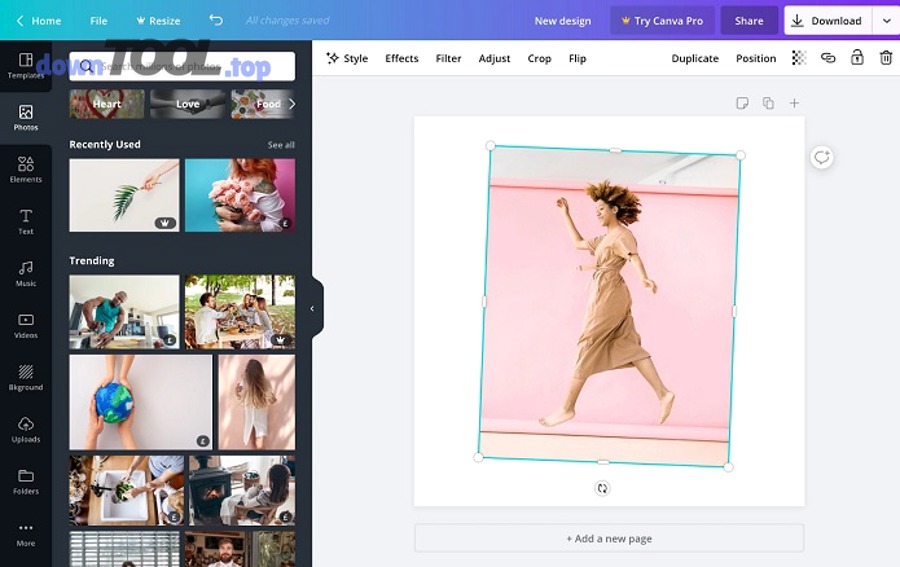Open the Flip options
Viewport: 900px width, 567px height.
(577, 58)
